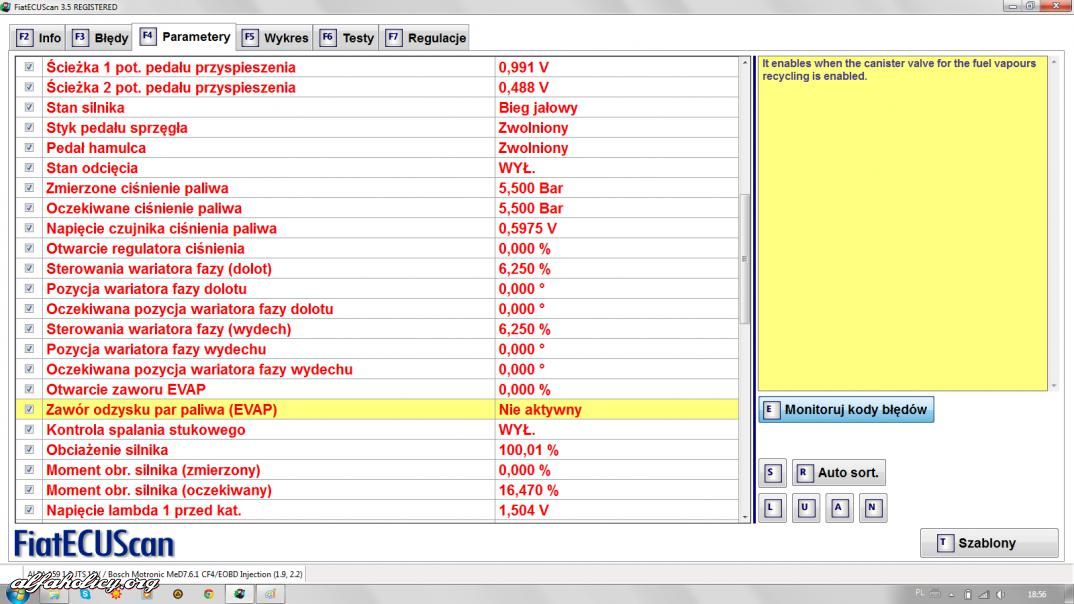Click the Monitoruj kody błędów button

846,410
